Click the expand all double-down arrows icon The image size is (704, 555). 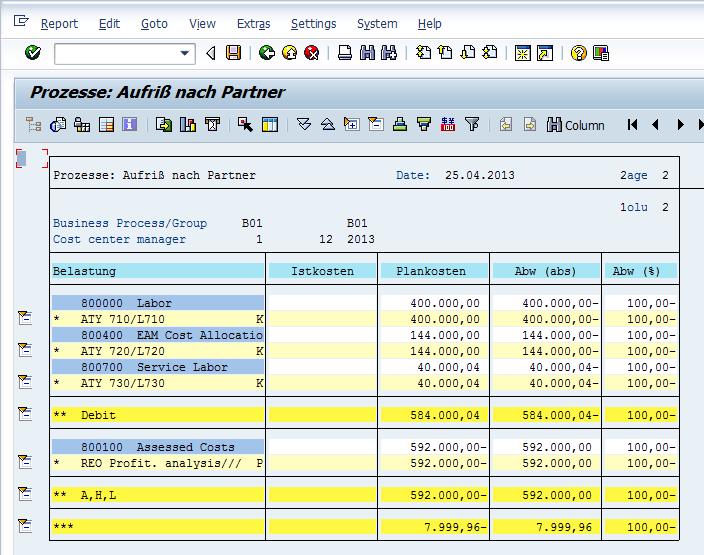click(304, 124)
